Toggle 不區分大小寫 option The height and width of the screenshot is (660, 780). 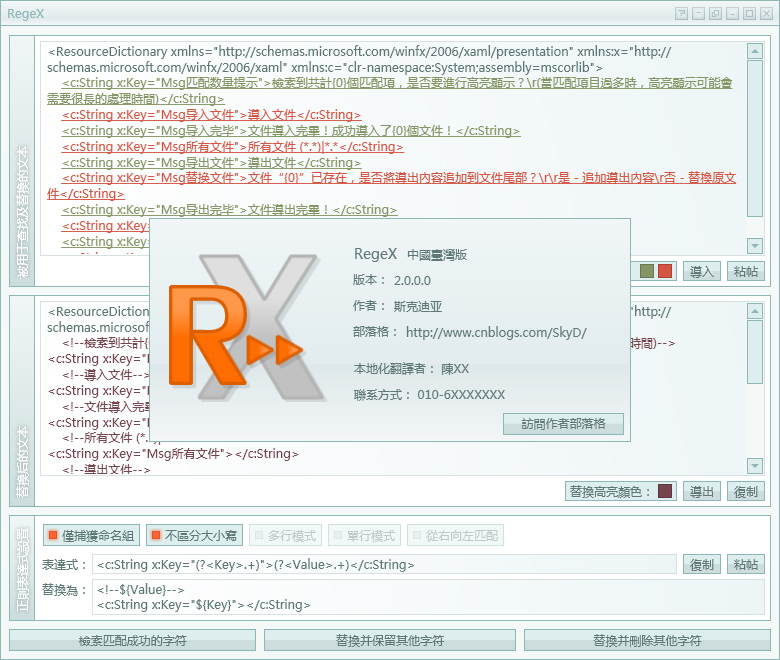coord(195,535)
